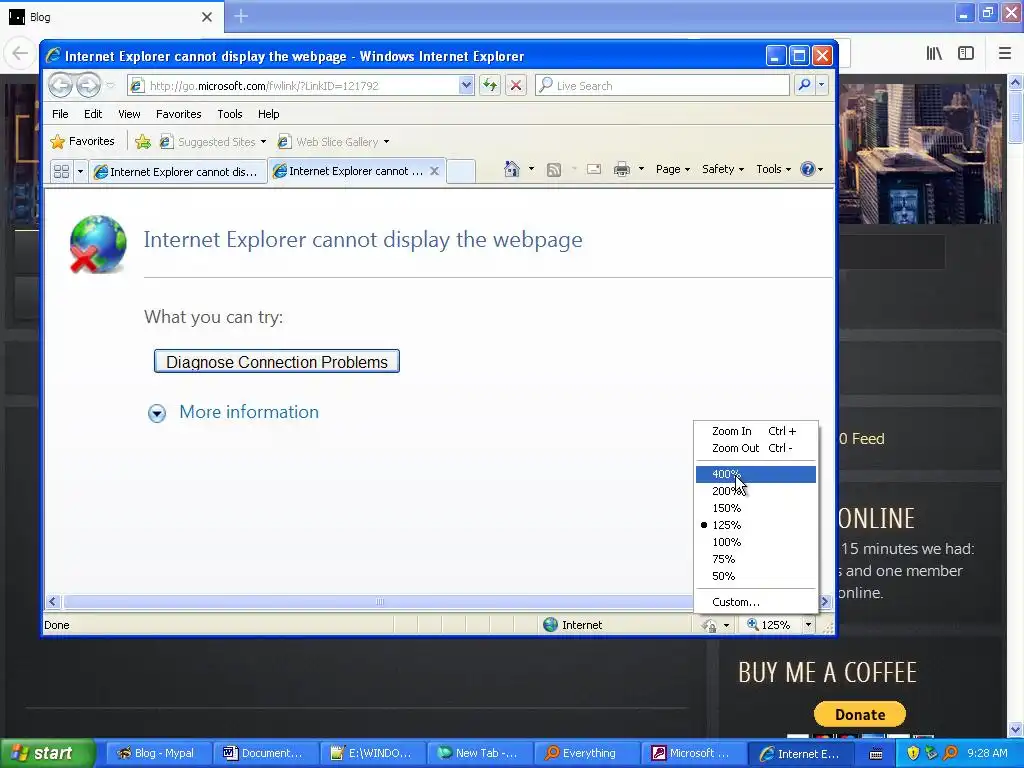The image size is (1024, 768).
Task: Select 75% zoom level
Action: [756, 559]
